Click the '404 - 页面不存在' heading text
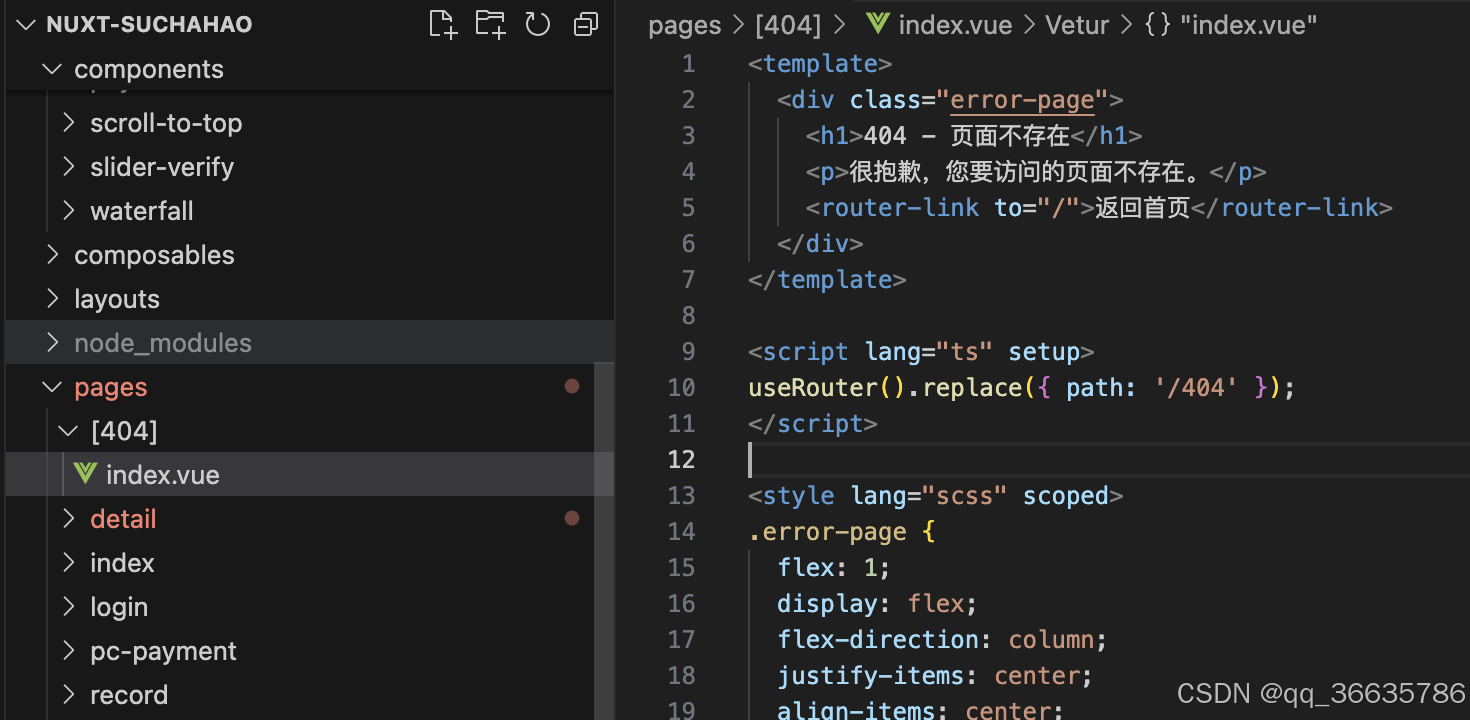1470x720 pixels. point(967,135)
